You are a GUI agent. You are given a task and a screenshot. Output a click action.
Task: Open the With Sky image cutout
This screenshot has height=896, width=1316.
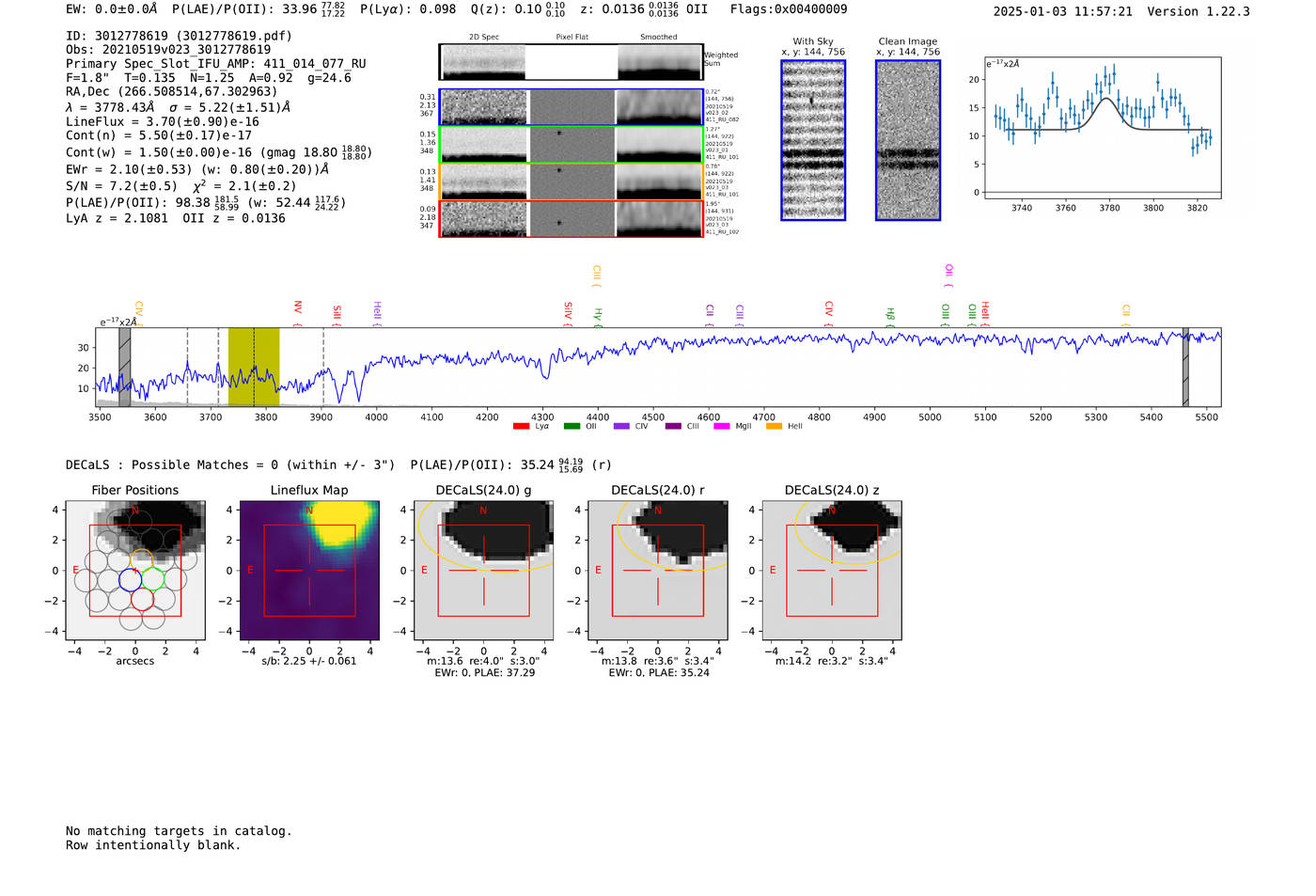click(813, 140)
